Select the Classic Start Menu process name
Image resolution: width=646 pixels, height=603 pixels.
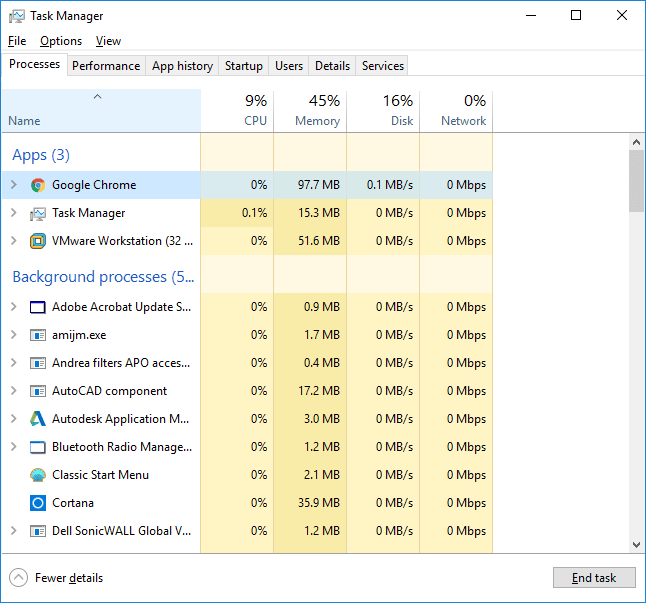(x=101, y=475)
